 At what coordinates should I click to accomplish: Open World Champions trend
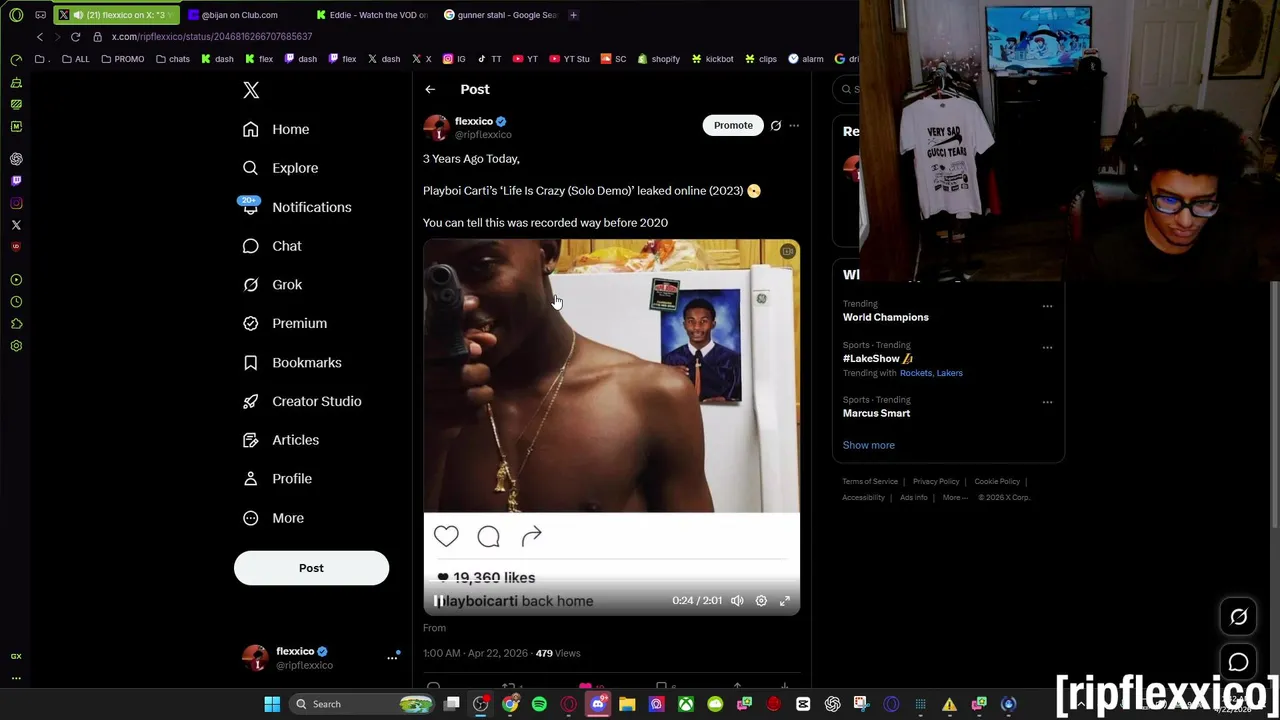885,317
